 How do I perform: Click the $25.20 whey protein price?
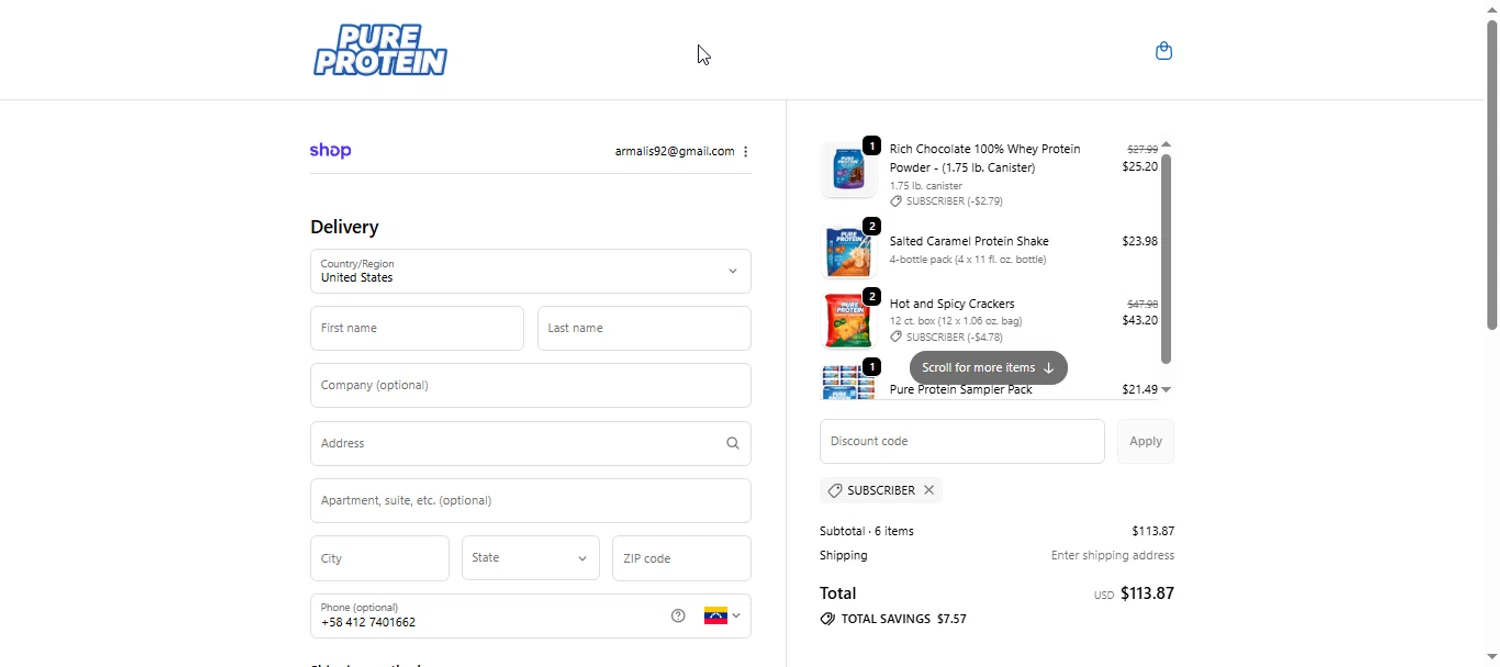(1140, 167)
